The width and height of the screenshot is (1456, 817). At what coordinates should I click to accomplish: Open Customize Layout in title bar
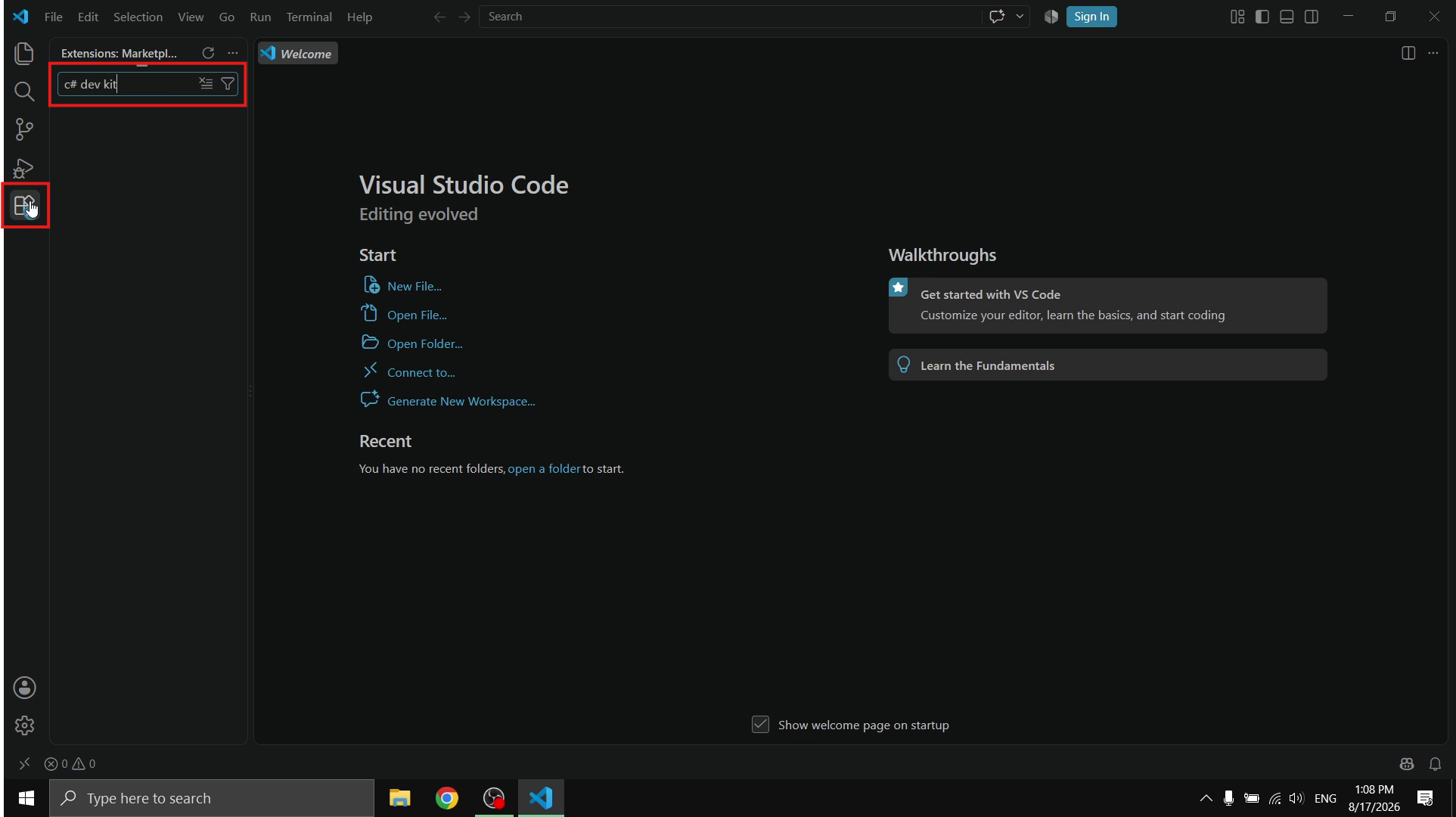click(x=1237, y=17)
